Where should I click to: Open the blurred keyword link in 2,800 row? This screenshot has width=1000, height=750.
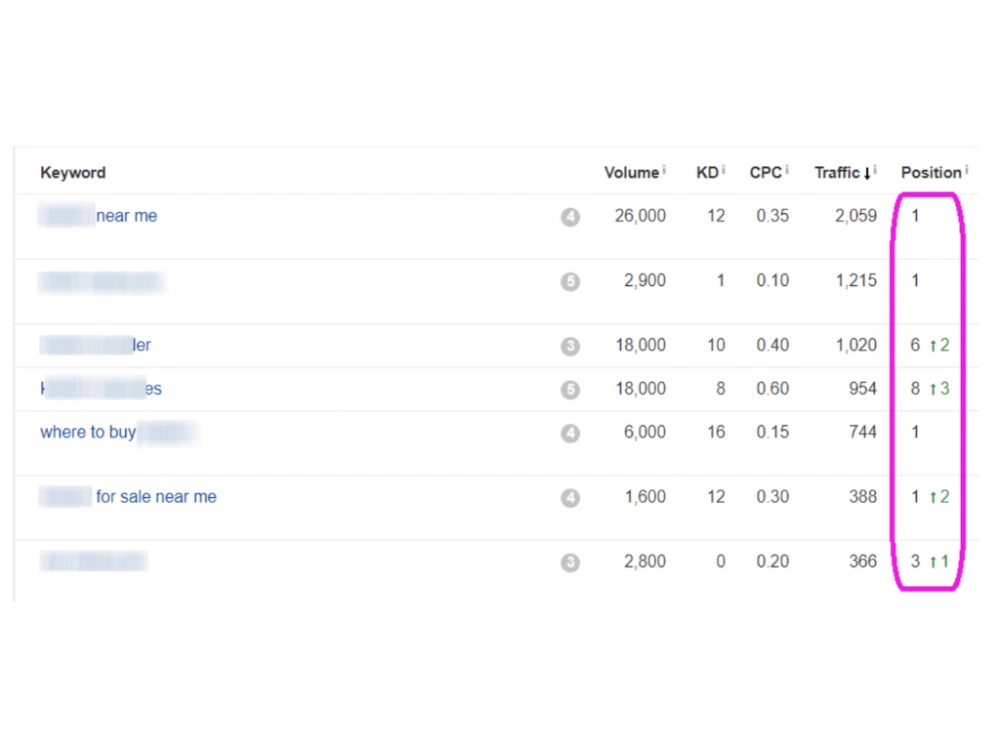[93, 561]
